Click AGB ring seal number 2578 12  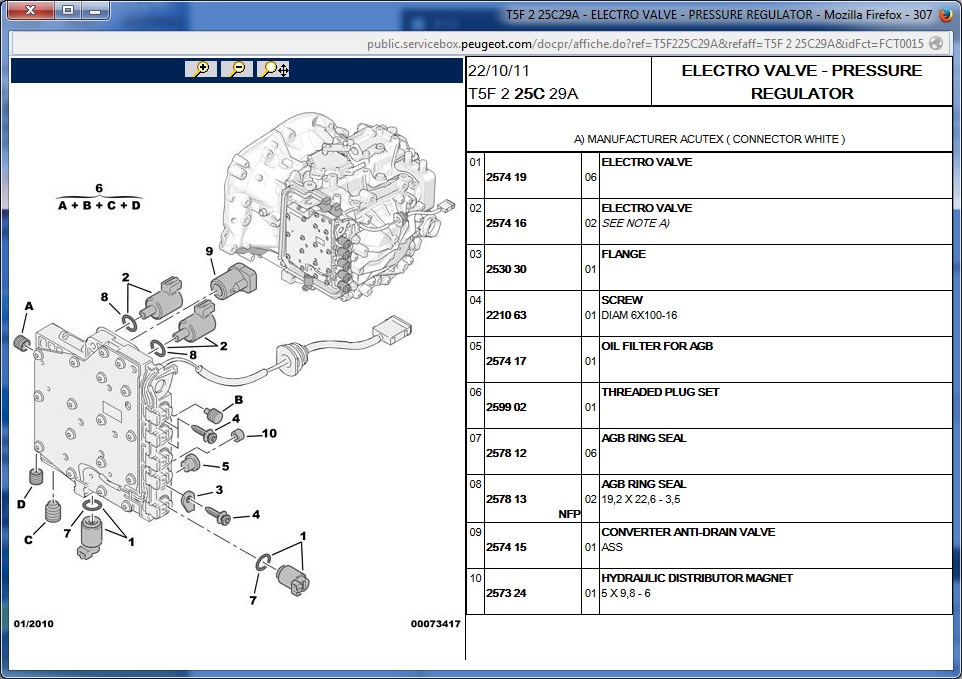(506, 453)
